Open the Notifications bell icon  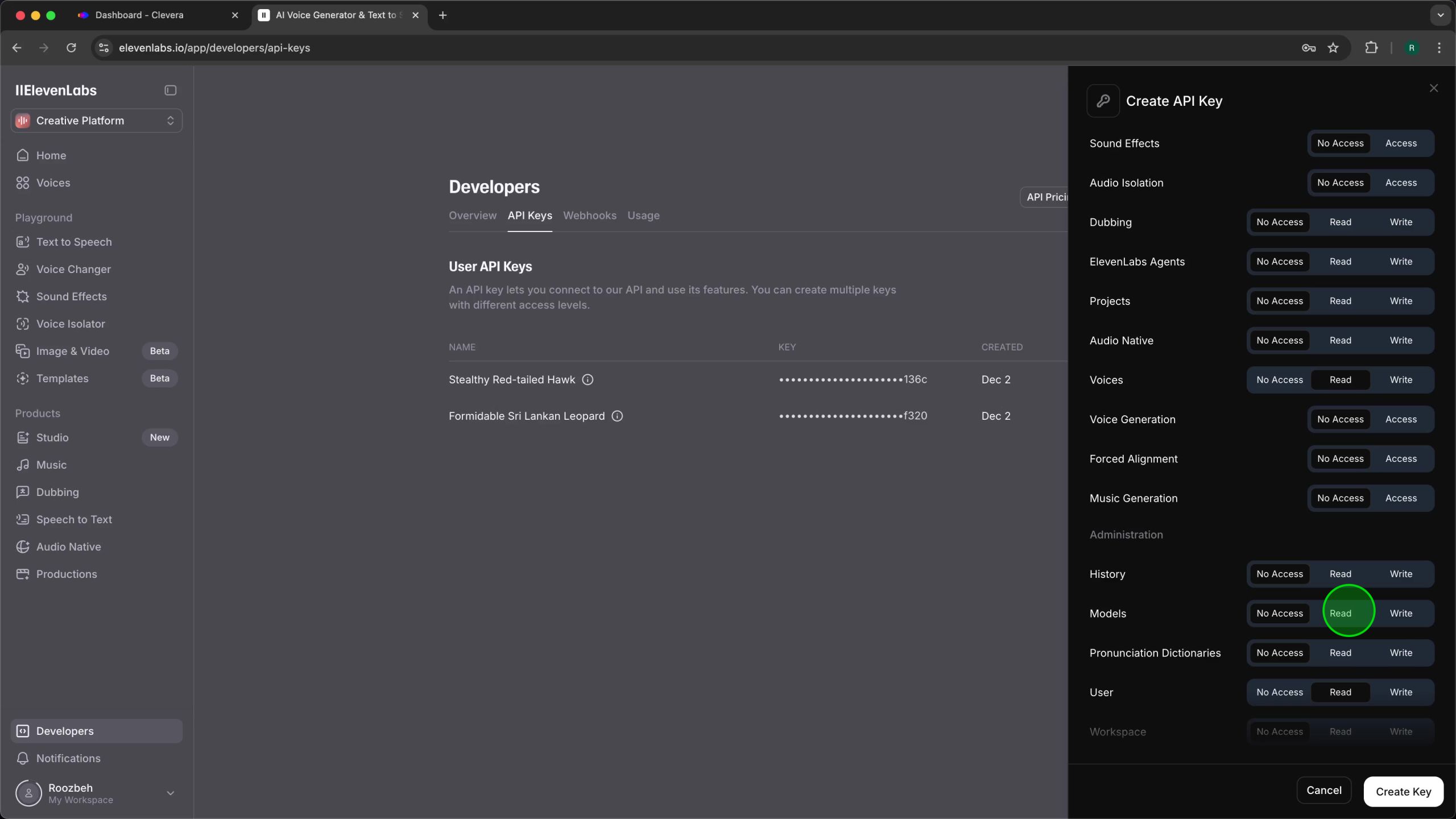point(23,758)
